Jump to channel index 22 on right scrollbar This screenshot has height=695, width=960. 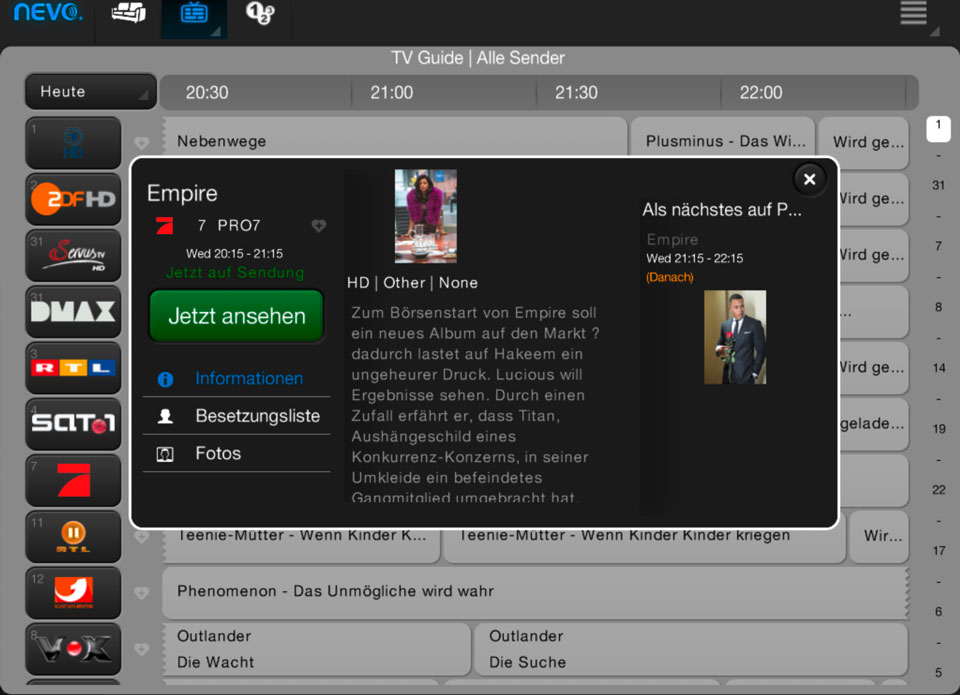(x=938, y=490)
